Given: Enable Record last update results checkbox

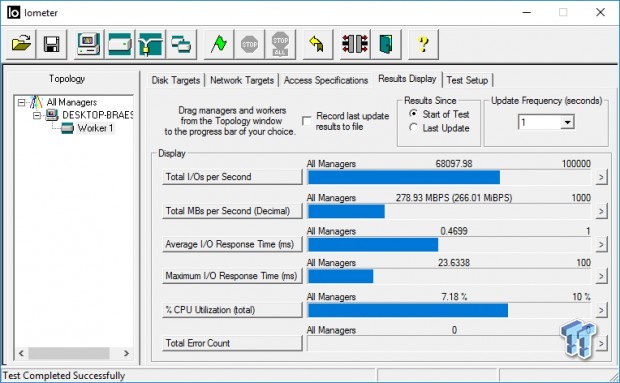Looking at the screenshot, I should (x=306, y=121).
